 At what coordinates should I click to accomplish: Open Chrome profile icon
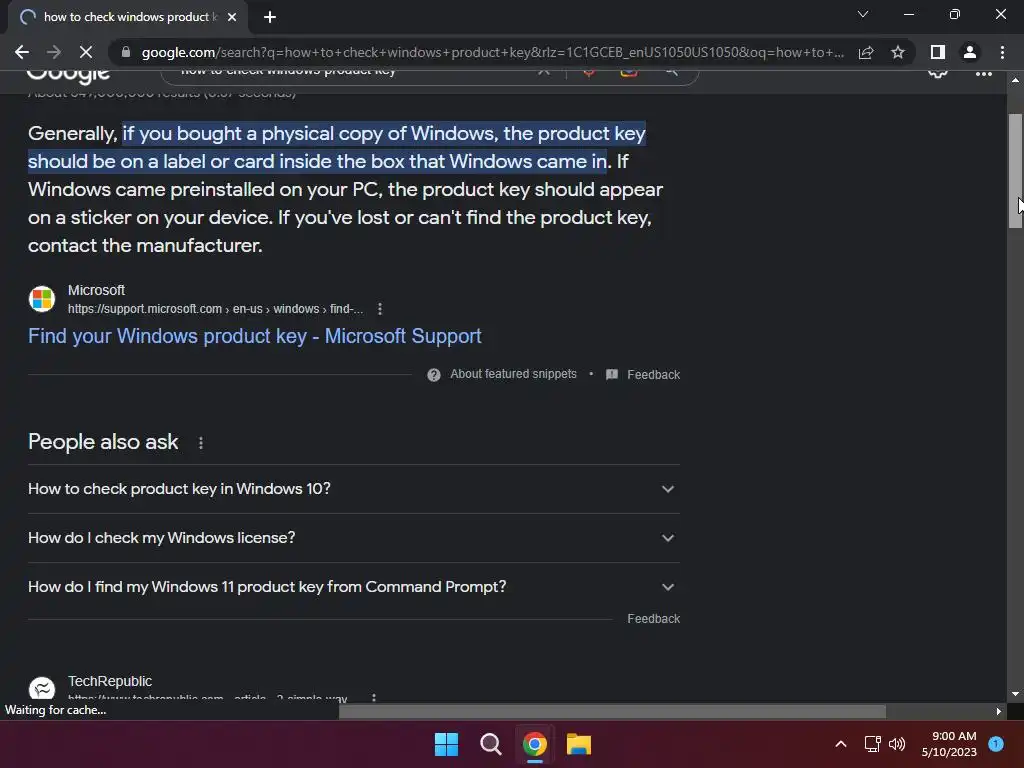point(970,52)
